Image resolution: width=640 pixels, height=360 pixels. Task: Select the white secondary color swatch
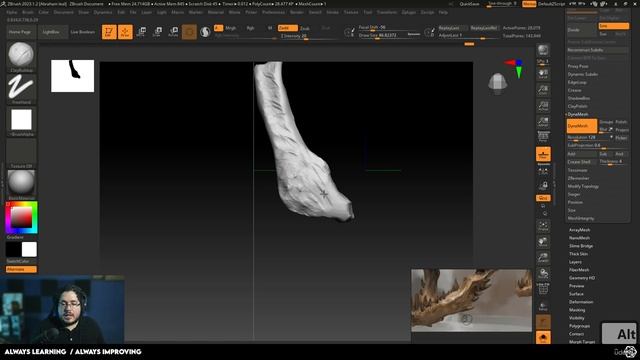[x=29, y=249]
